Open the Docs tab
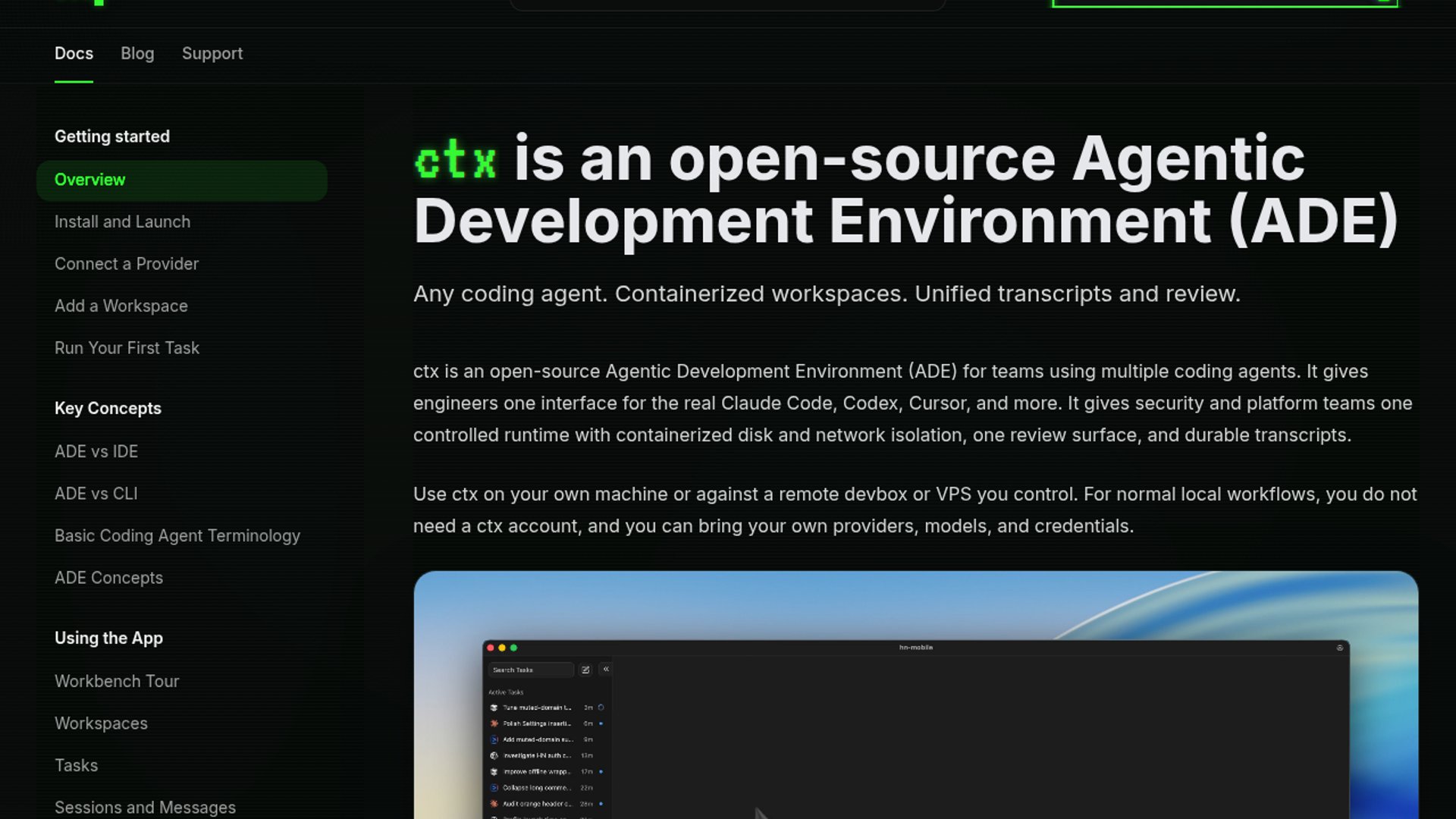This screenshot has width=1456, height=819. pyautogui.click(x=74, y=54)
